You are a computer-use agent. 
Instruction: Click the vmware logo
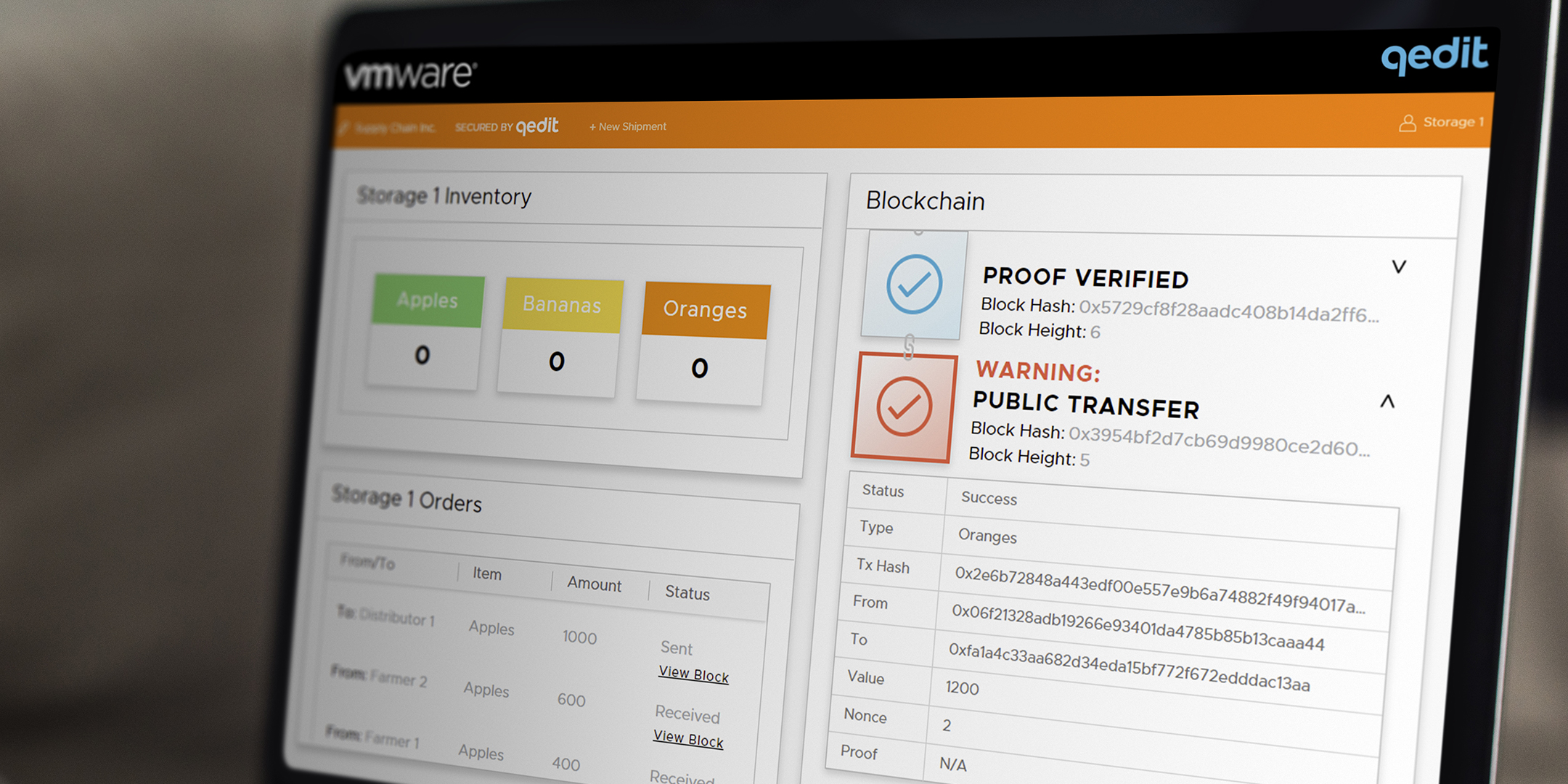pyautogui.click(x=410, y=75)
